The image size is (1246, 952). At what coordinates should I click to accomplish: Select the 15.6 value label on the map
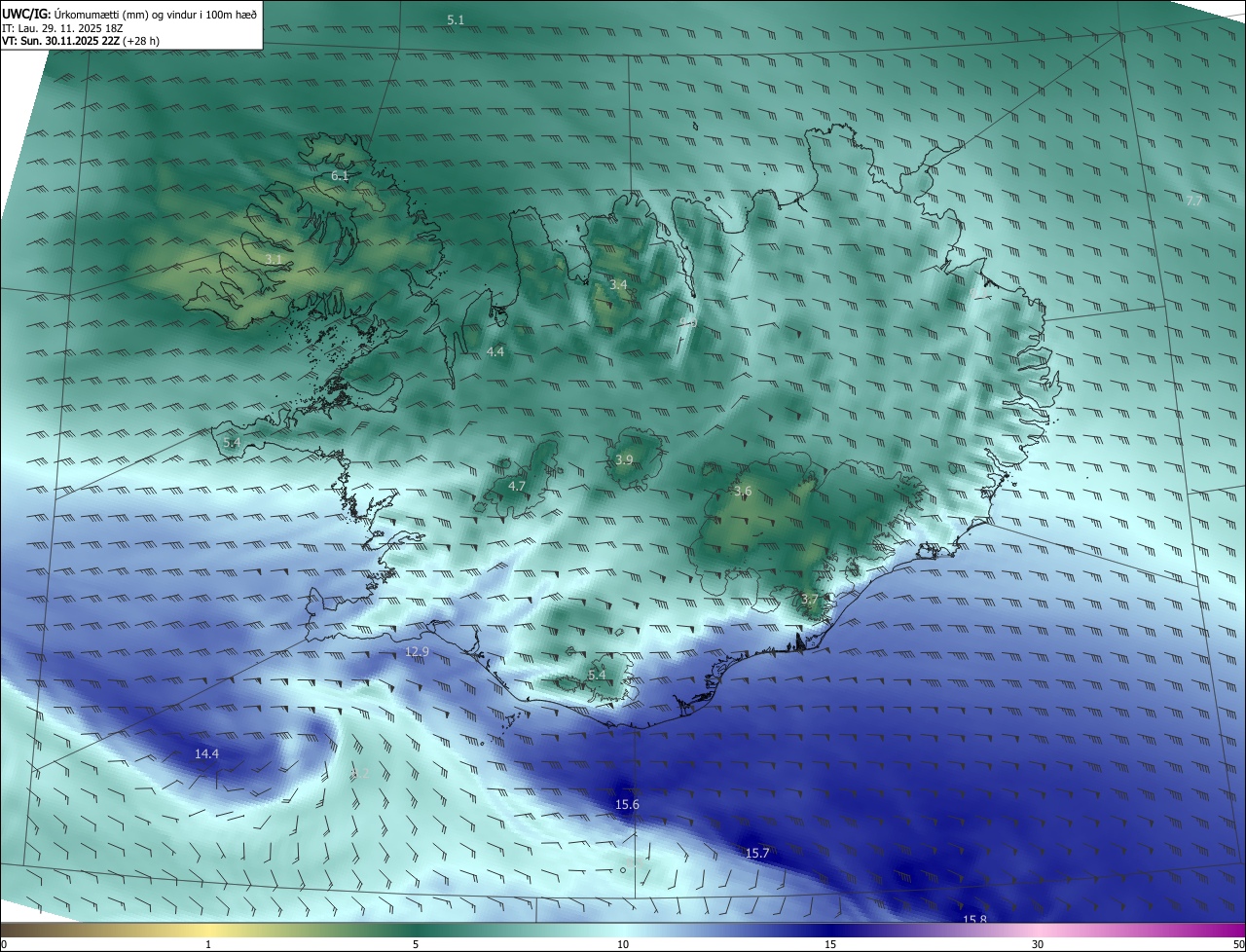tap(627, 804)
